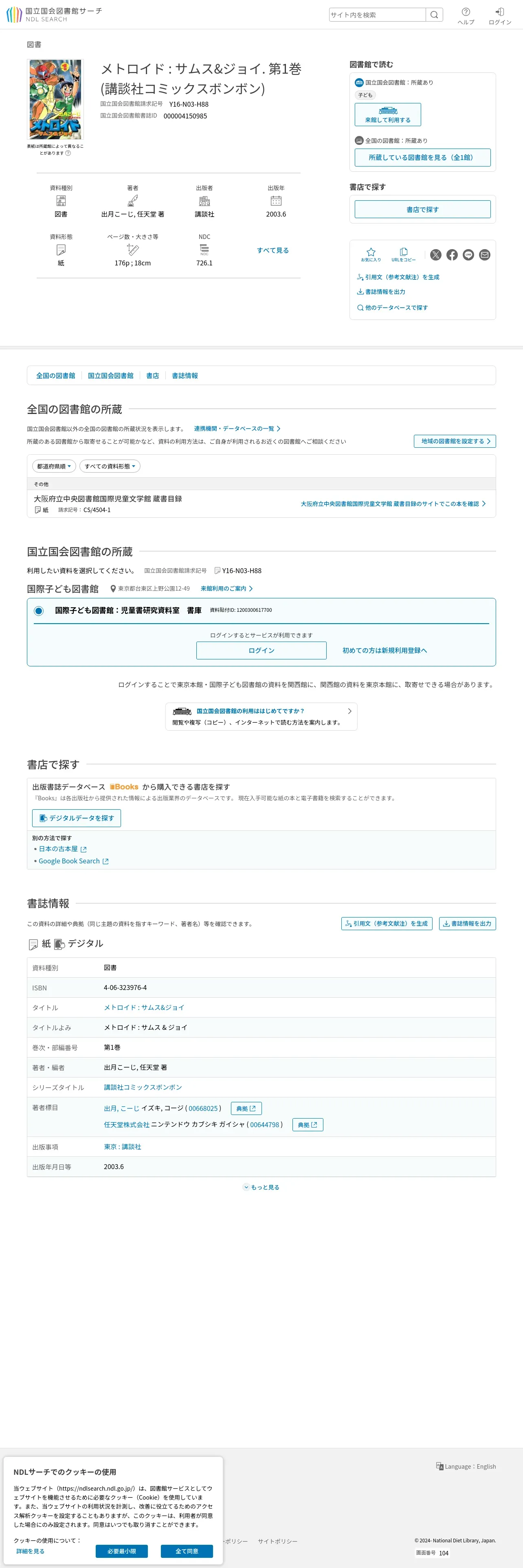Viewport: 523px width, 1568px height.
Task: Click the ログイン button in holdings box
Action: pos(261,651)
